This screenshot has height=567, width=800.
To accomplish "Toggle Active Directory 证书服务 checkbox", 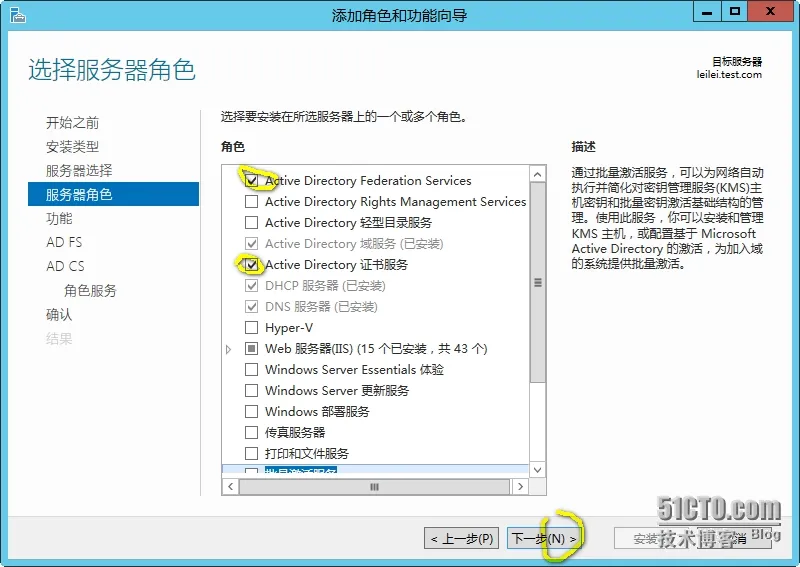I will (x=252, y=264).
